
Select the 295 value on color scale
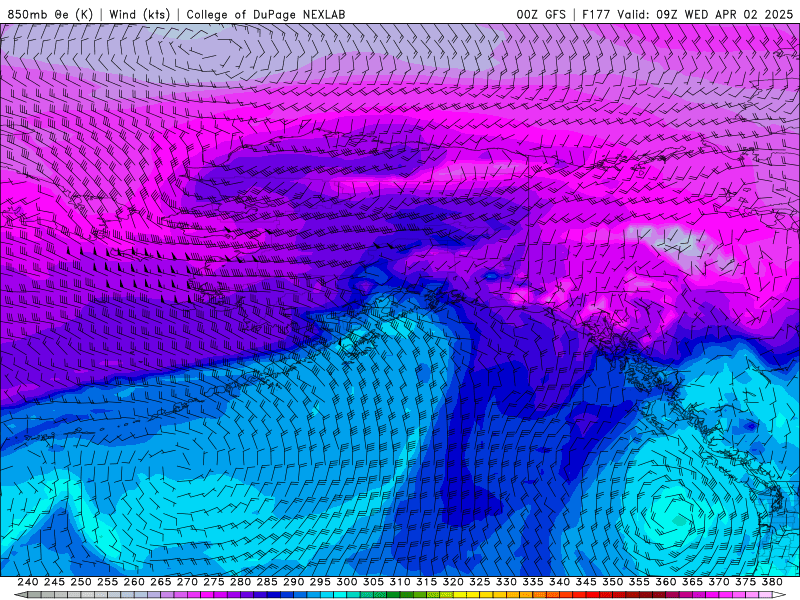320,582
